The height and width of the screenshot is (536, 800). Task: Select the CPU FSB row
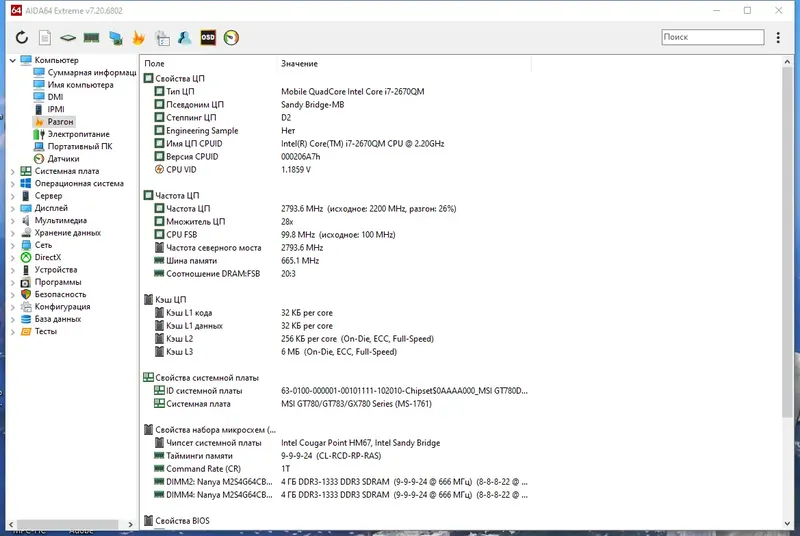335,235
